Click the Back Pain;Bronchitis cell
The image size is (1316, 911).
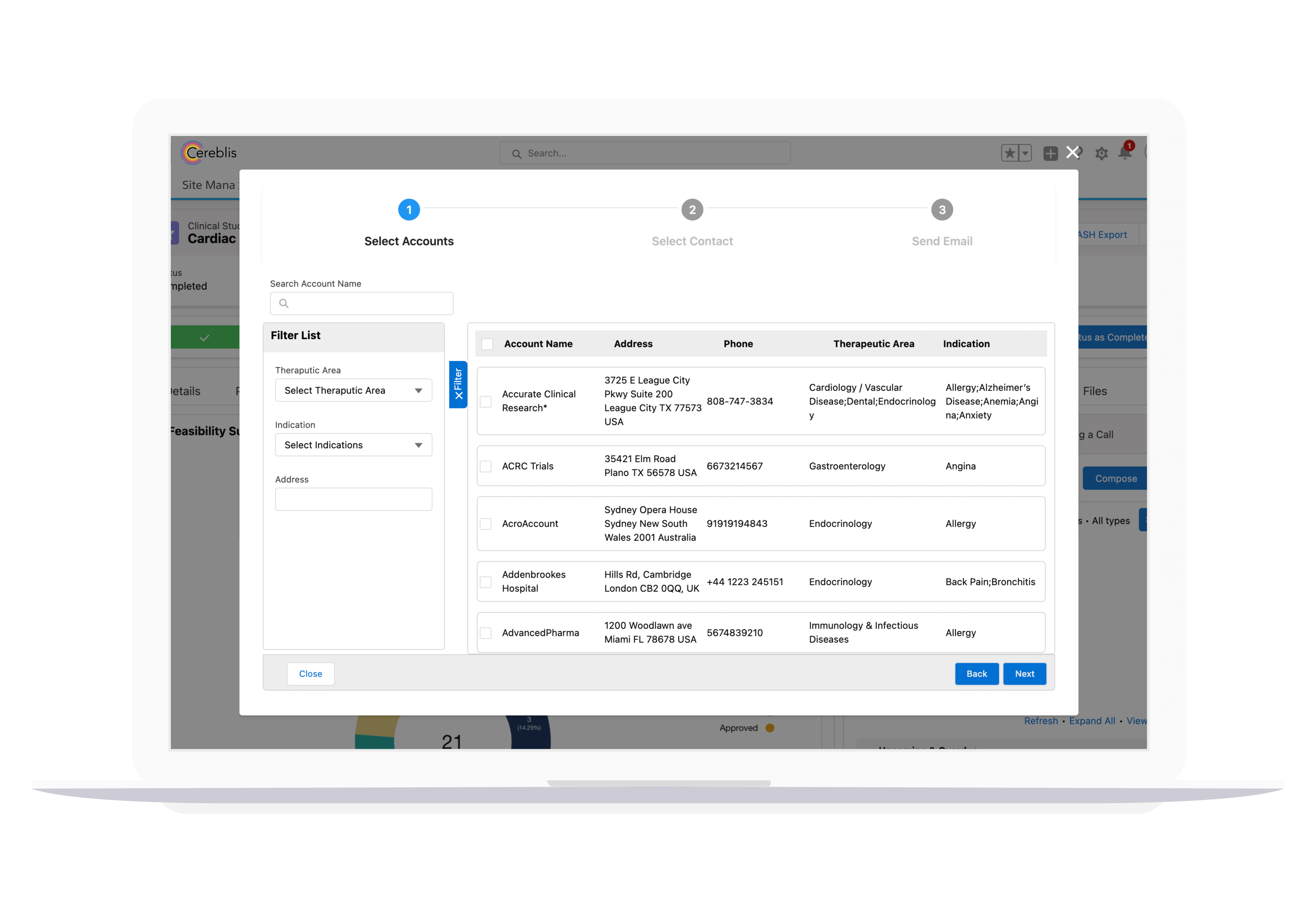[x=990, y=582]
